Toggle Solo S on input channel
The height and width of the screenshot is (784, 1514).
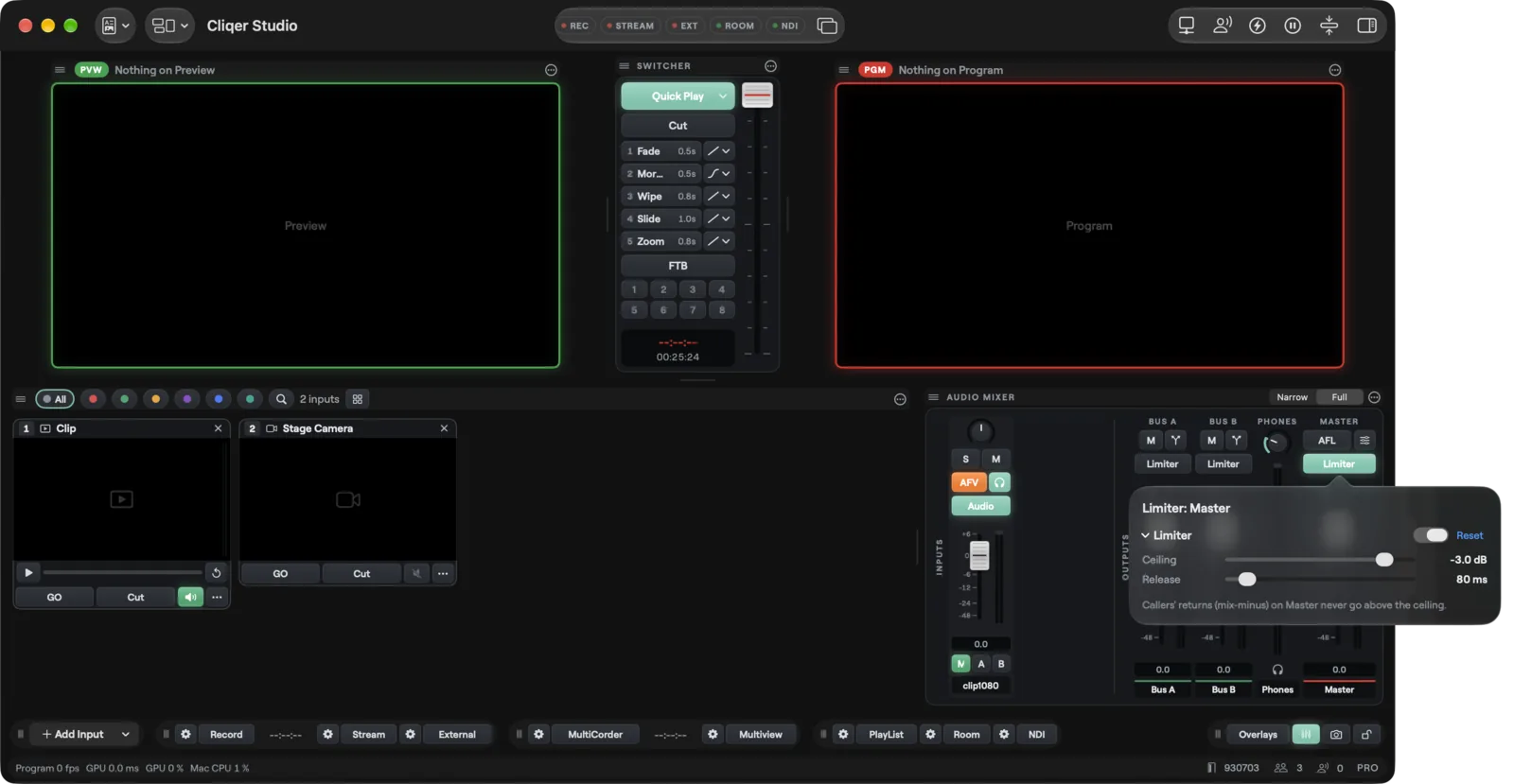tap(965, 459)
